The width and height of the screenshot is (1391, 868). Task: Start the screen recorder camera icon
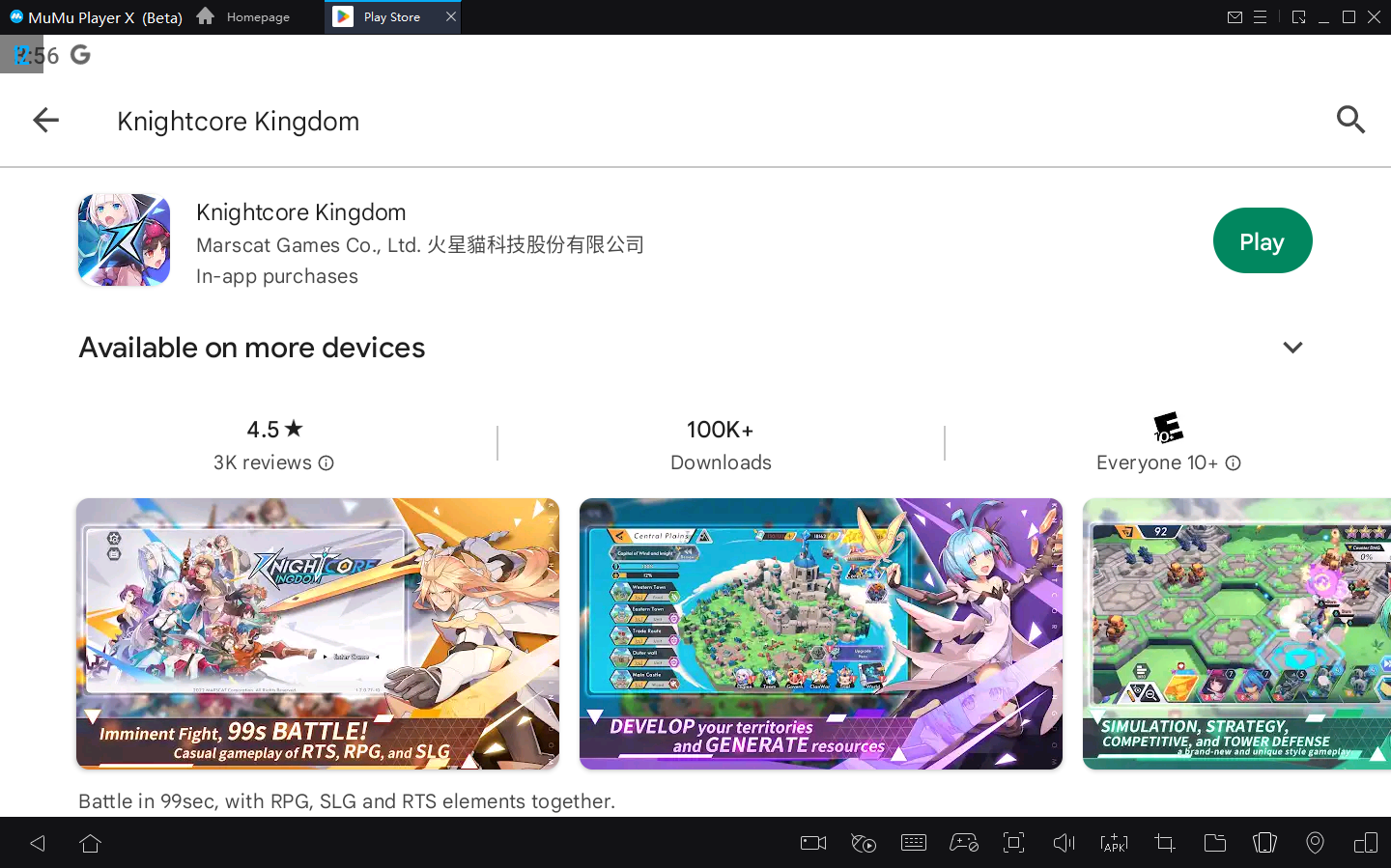tap(813, 843)
